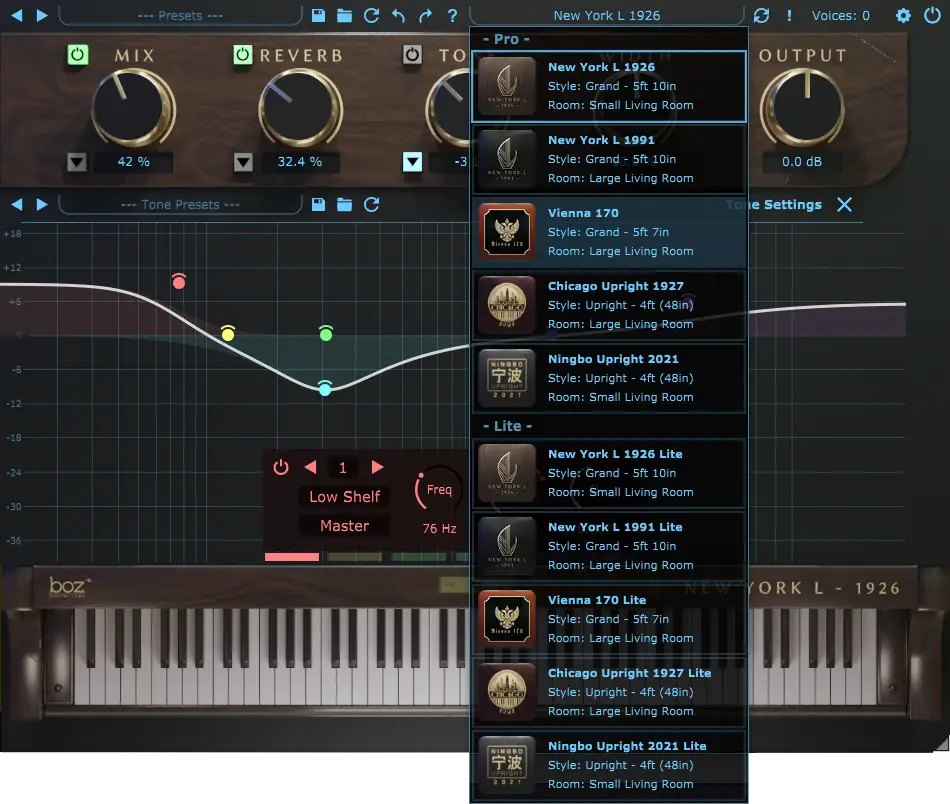Click the 42 % mix value field
The image size is (950, 804).
coord(133,162)
